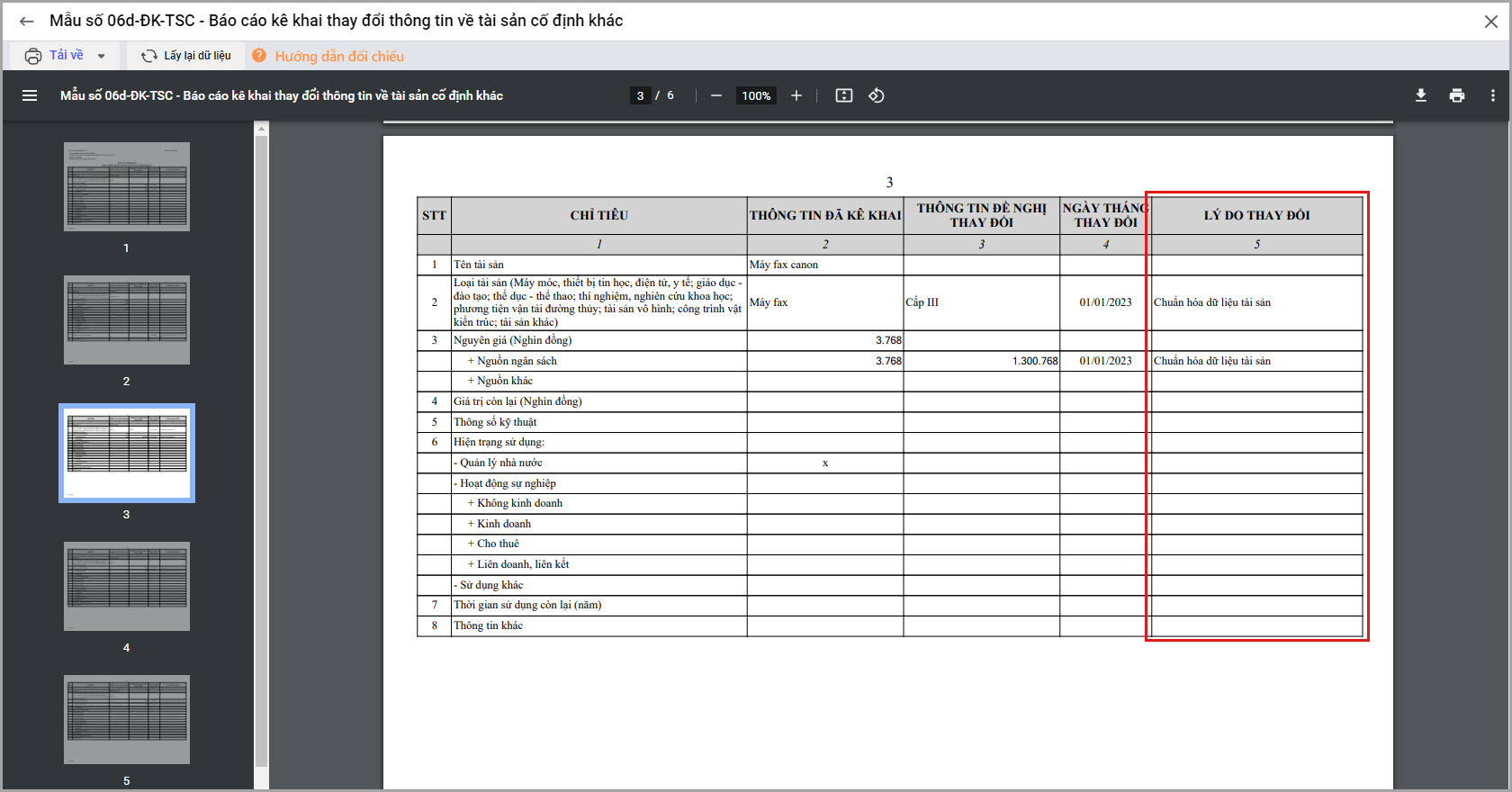Click the 100% zoom level field
Viewport: 1512px width, 792px height.
pyautogui.click(x=756, y=95)
